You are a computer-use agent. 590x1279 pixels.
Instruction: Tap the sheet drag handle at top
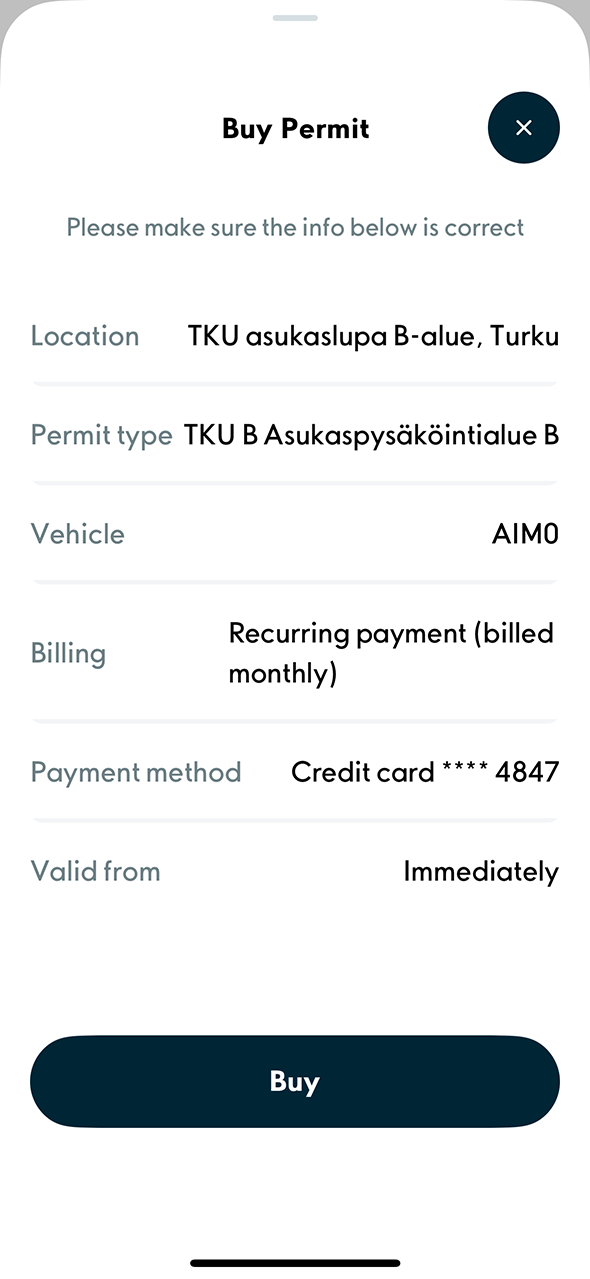tap(295, 17)
